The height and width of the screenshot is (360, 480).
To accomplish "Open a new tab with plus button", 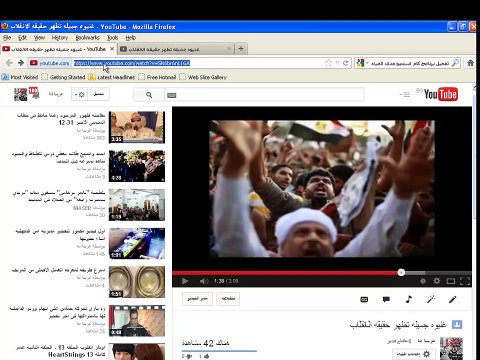I will (x=241, y=49).
